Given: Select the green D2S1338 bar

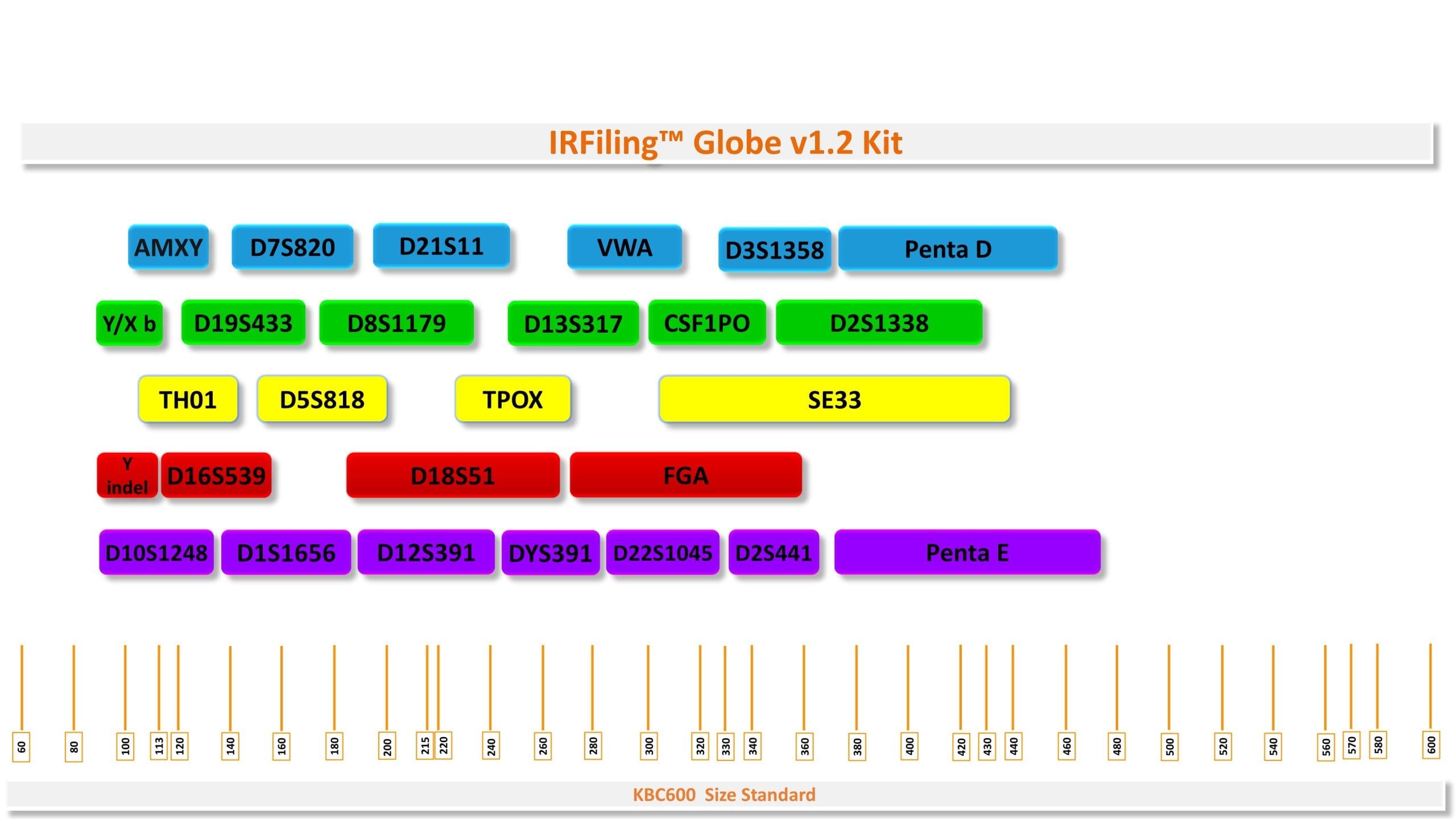Looking at the screenshot, I should pyautogui.click(x=879, y=323).
